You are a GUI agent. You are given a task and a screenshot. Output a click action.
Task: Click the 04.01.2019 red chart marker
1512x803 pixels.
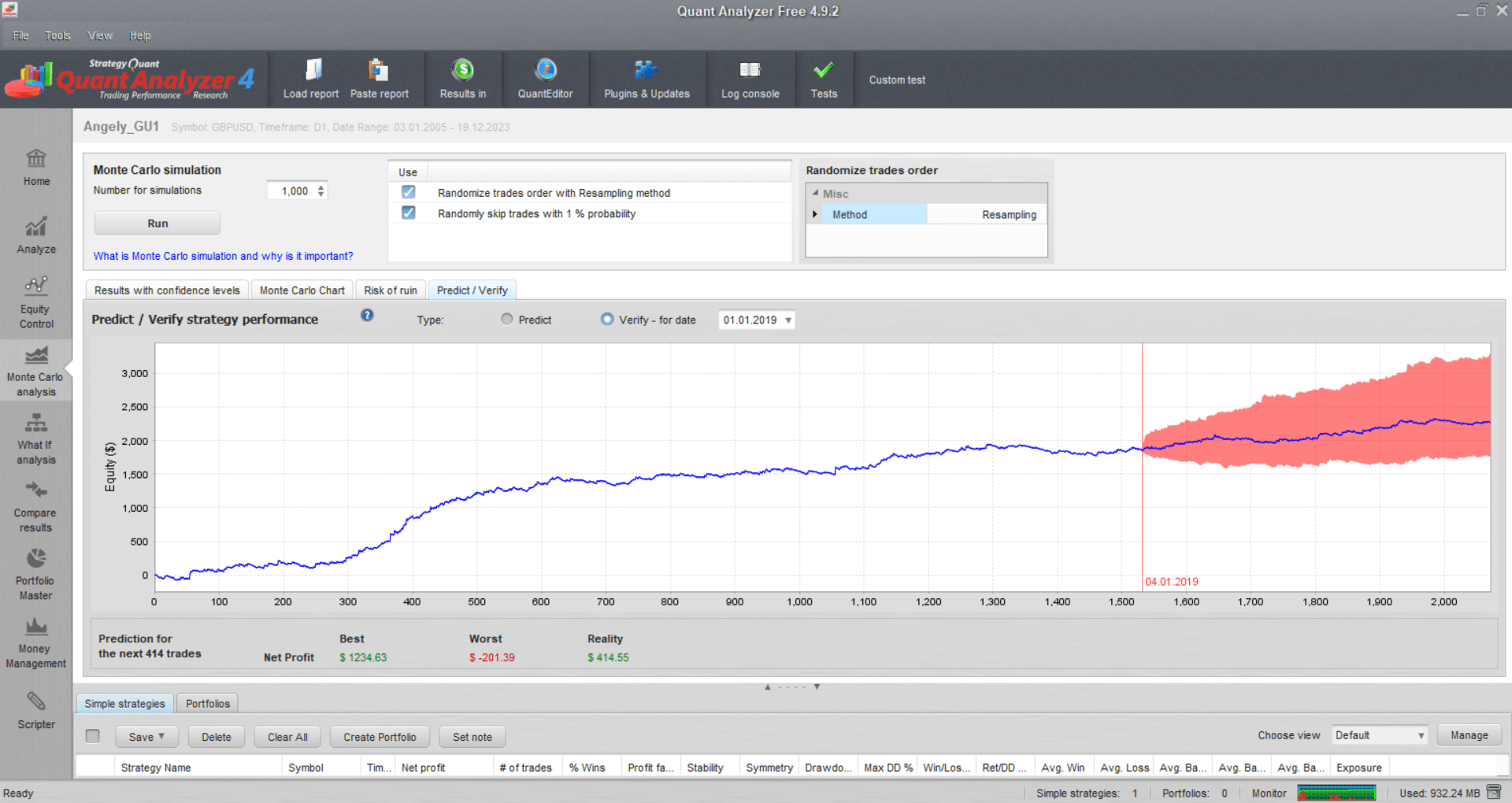pos(1172,582)
